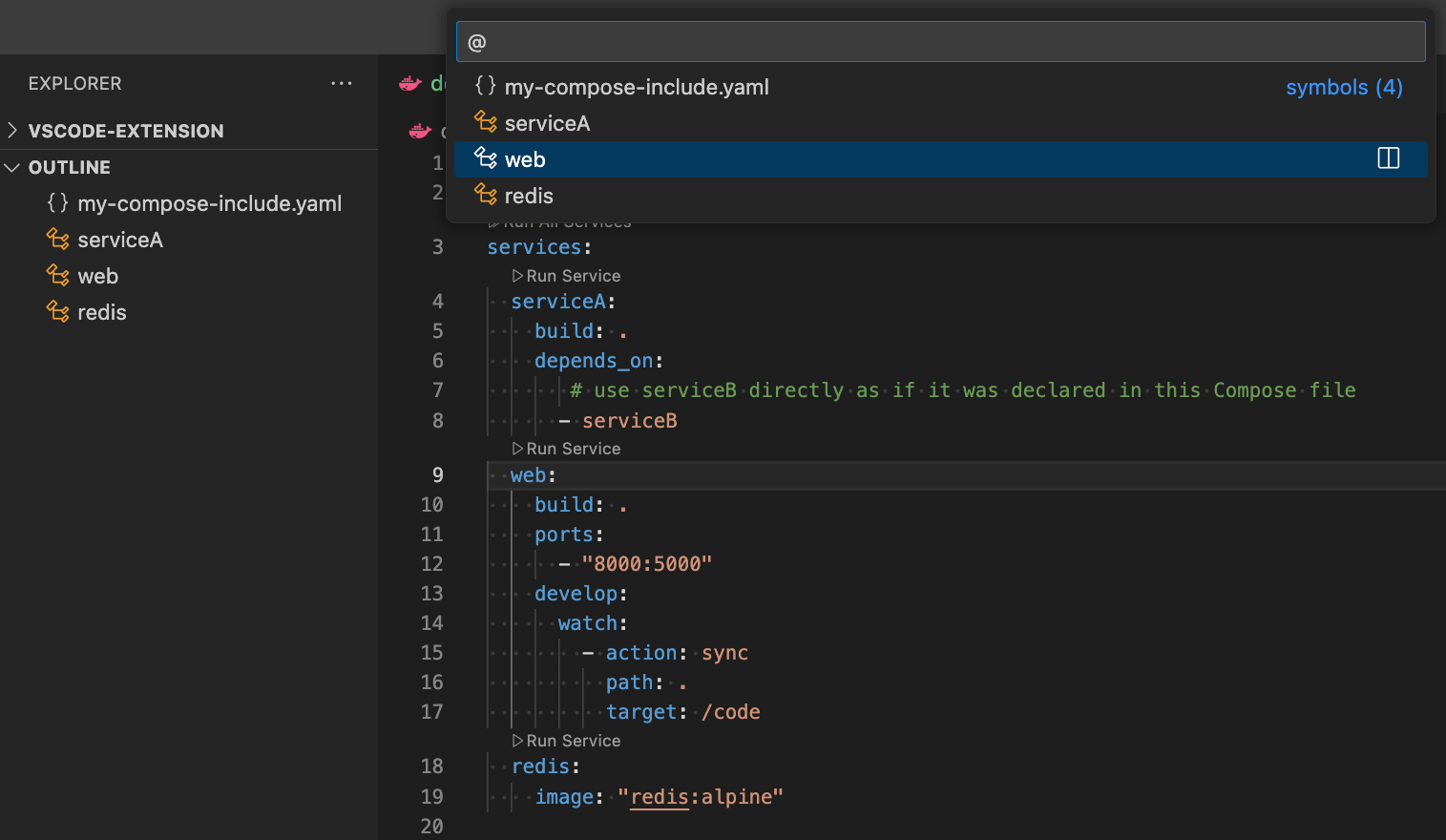The height and width of the screenshot is (840, 1446).
Task: Select web in the symbol picker
Action: [525, 158]
